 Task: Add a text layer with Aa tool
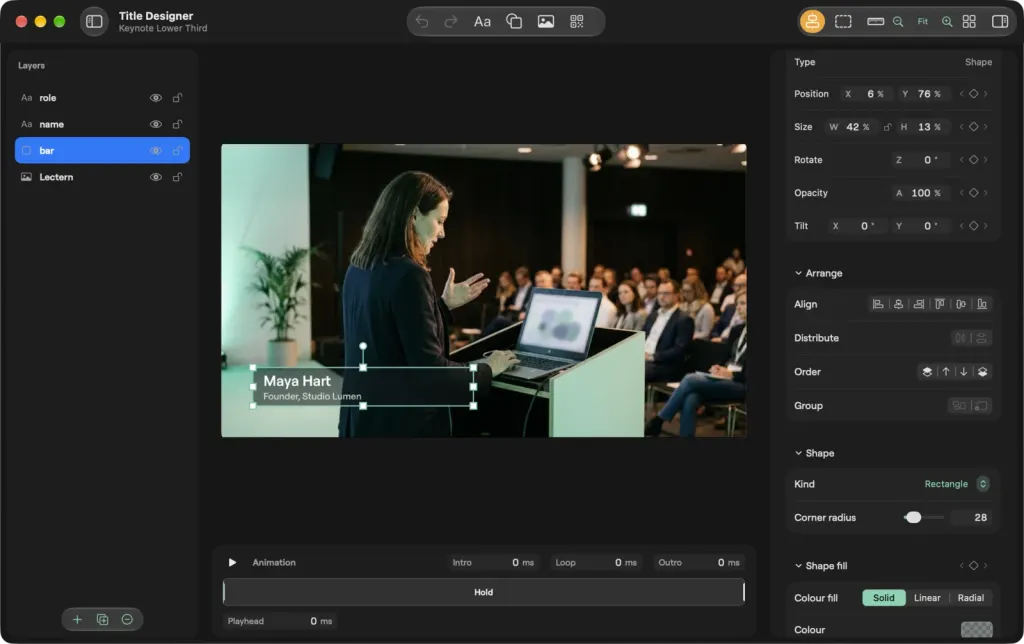[482, 22]
